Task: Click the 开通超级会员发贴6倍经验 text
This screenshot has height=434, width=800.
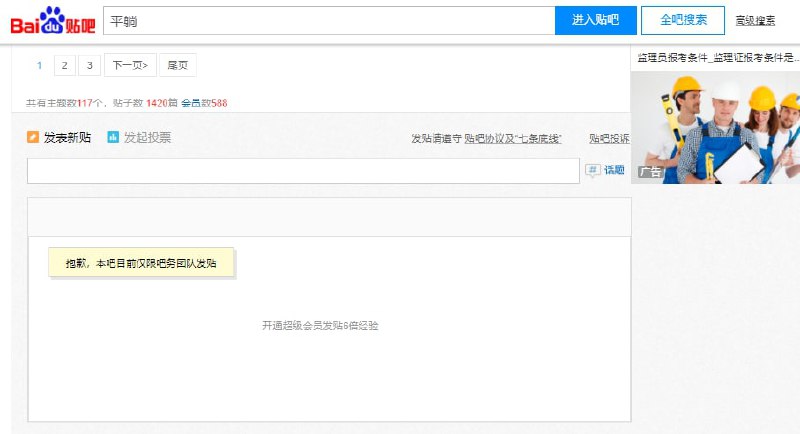Action: [320, 325]
